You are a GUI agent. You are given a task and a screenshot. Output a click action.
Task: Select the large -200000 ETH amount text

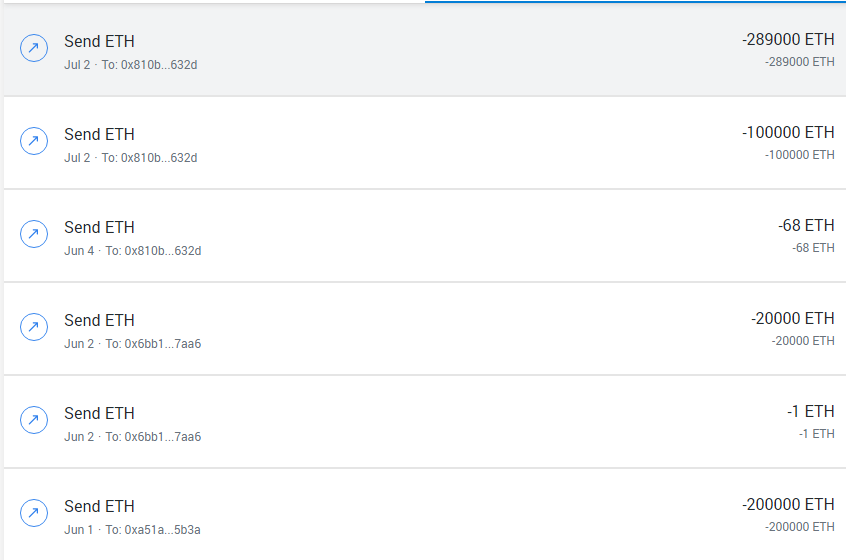coord(788,505)
